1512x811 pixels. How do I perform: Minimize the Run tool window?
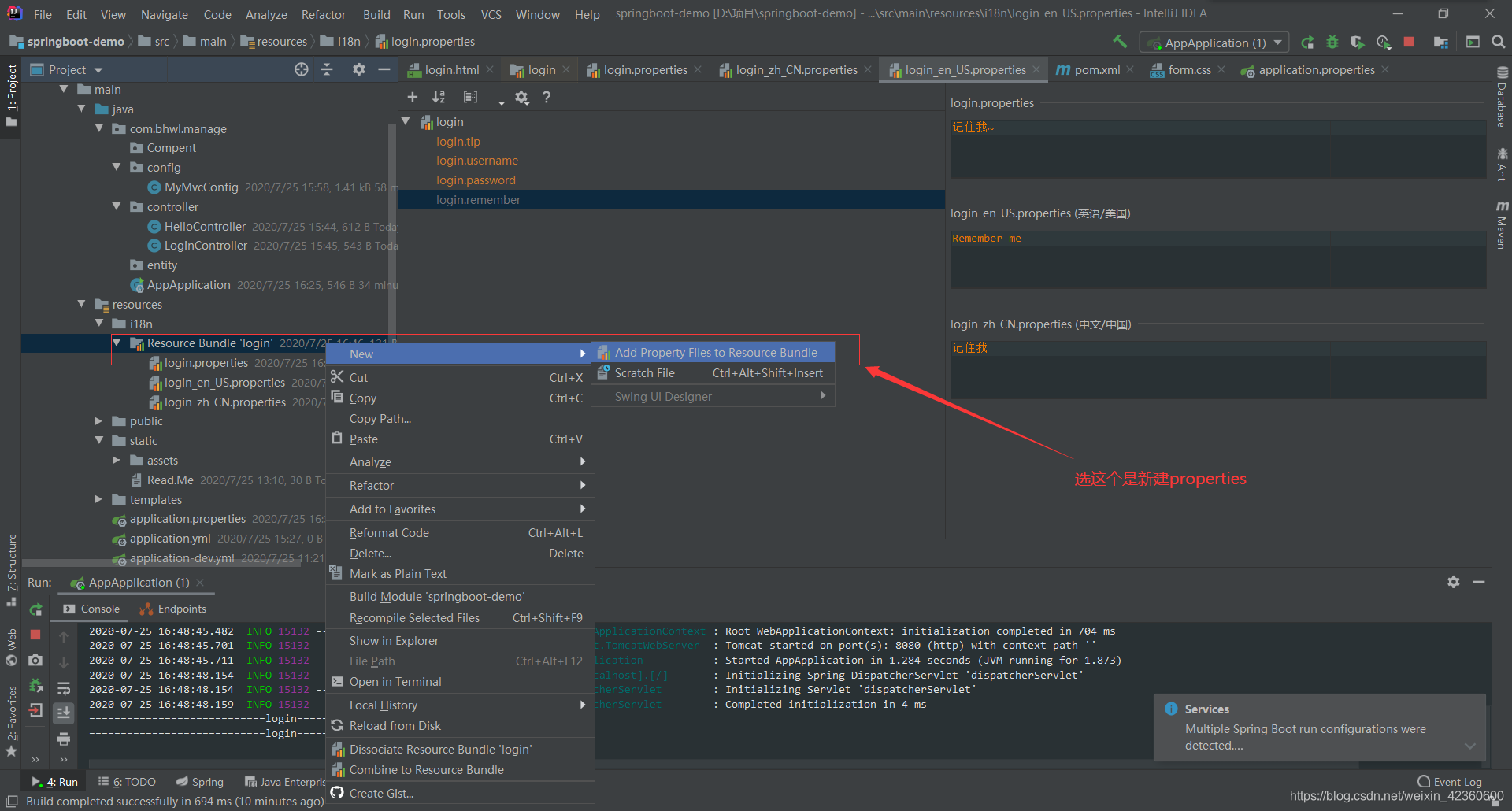click(x=1479, y=582)
